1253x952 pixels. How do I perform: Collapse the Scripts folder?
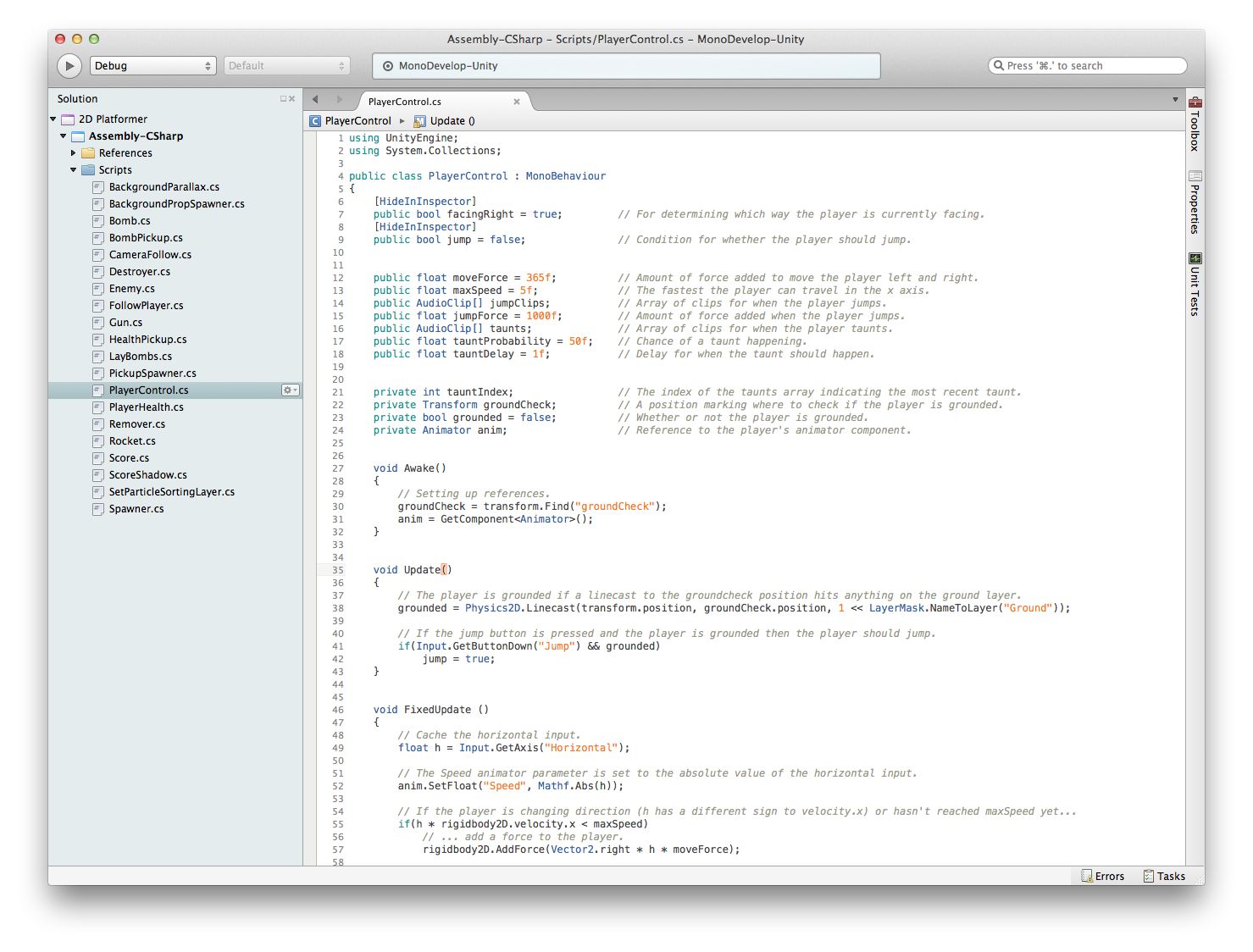pos(73,170)
